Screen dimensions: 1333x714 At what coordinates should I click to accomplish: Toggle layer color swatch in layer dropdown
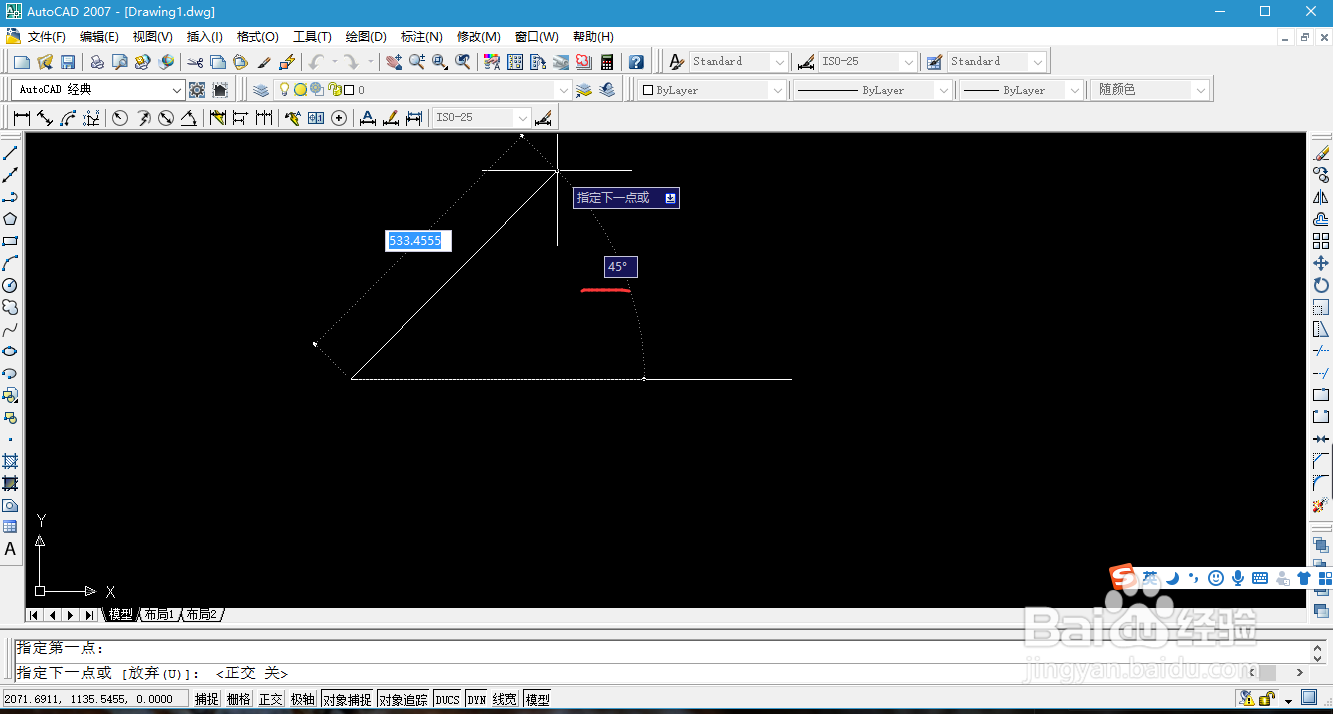click(348, 90)
